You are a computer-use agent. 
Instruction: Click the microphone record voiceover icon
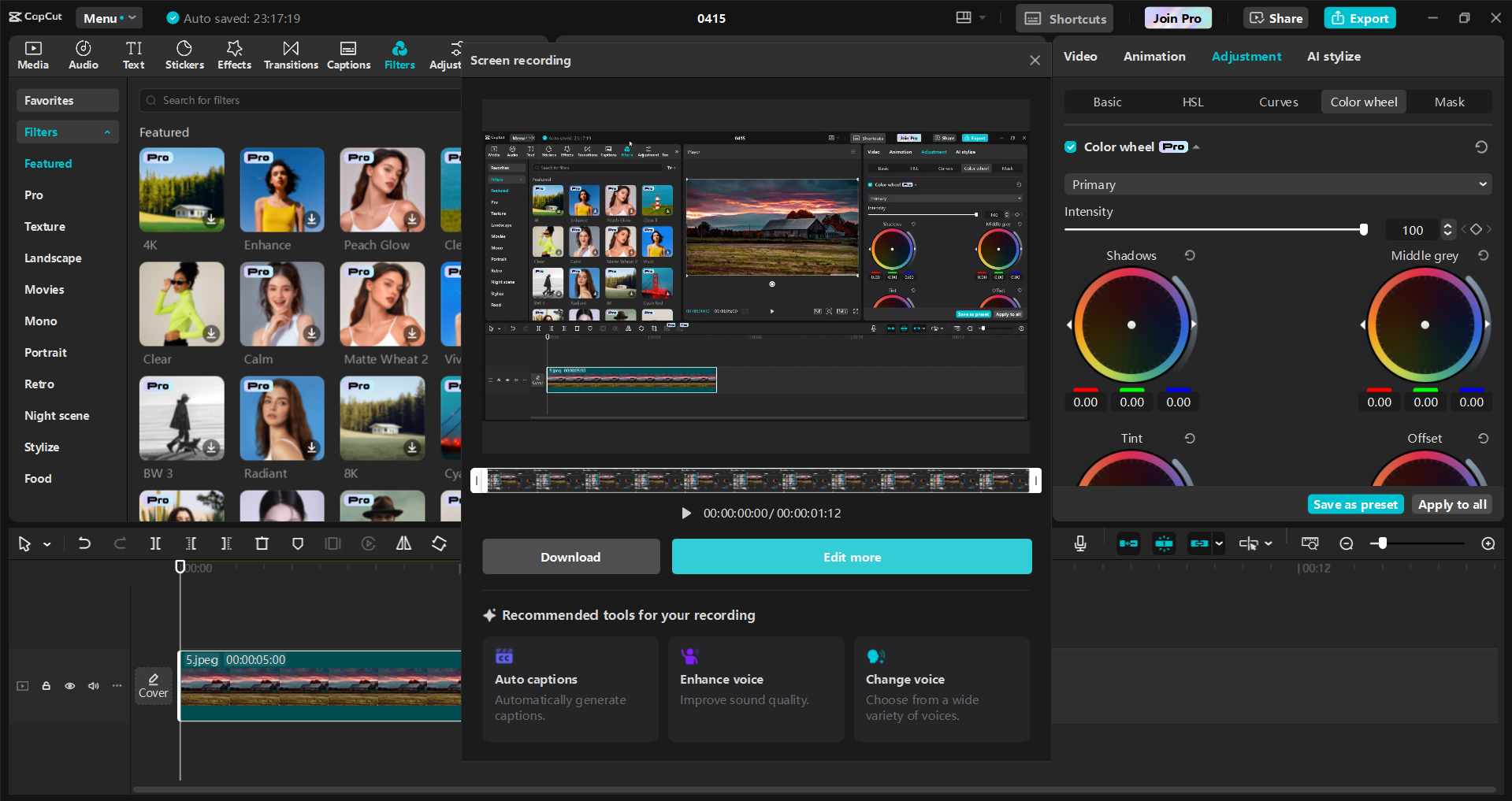(1080, 543)
